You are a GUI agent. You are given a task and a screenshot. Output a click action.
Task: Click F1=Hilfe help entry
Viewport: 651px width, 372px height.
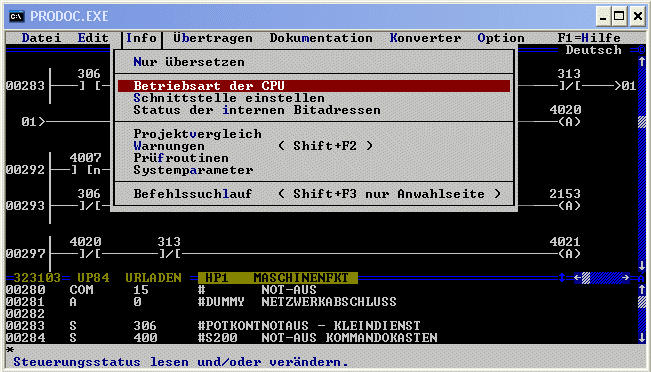[x=589, y=38]
